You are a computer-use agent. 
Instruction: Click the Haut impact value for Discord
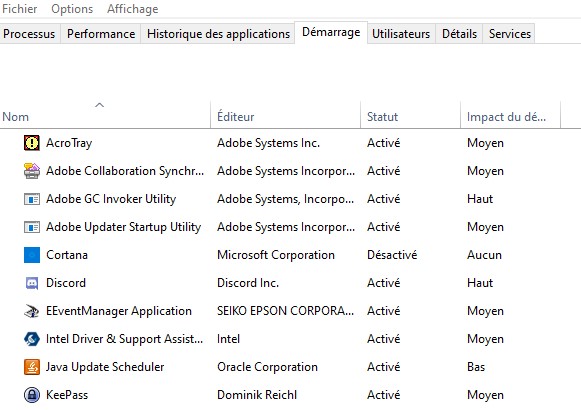click(480, 283)
